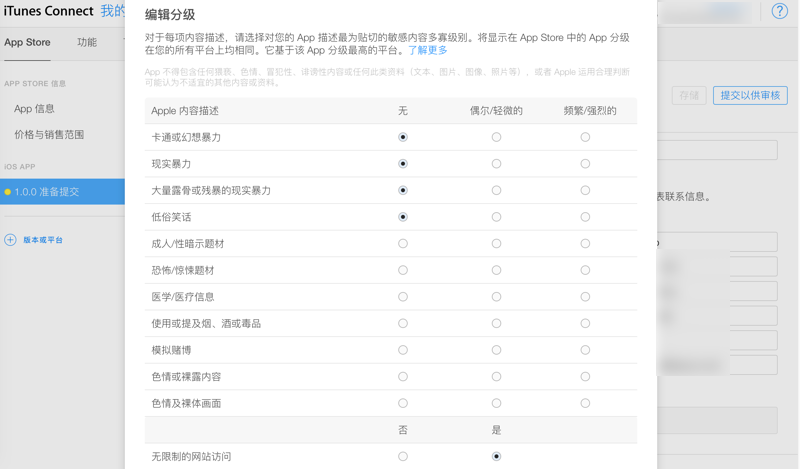Go to 我的 App link in header

coord(112,11)
